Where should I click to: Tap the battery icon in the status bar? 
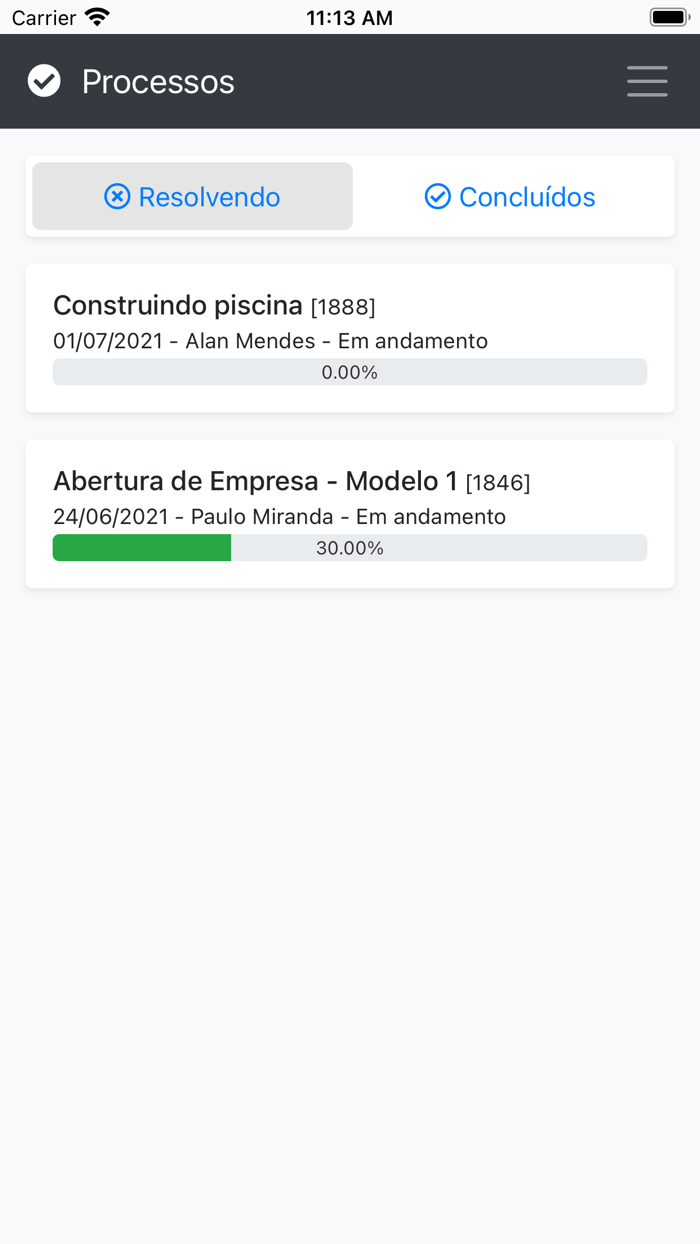click(666, 16)
